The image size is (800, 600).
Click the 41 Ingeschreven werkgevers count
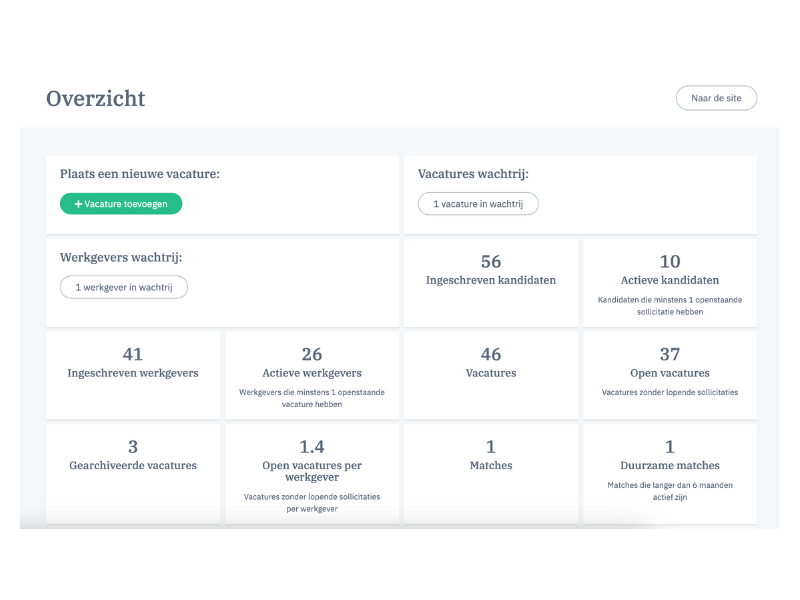(133, 354)
